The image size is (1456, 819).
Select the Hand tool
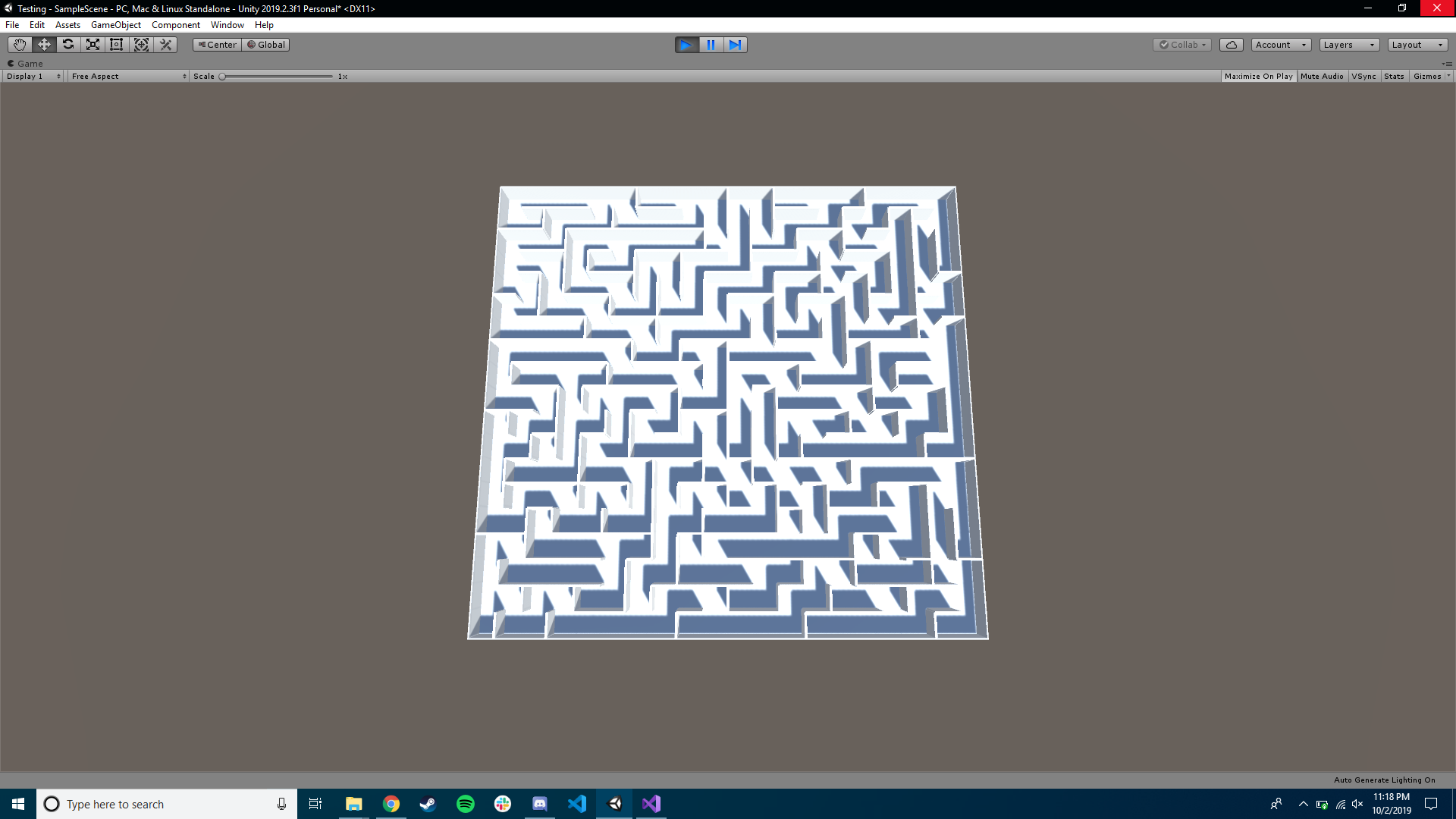(20, 45)
